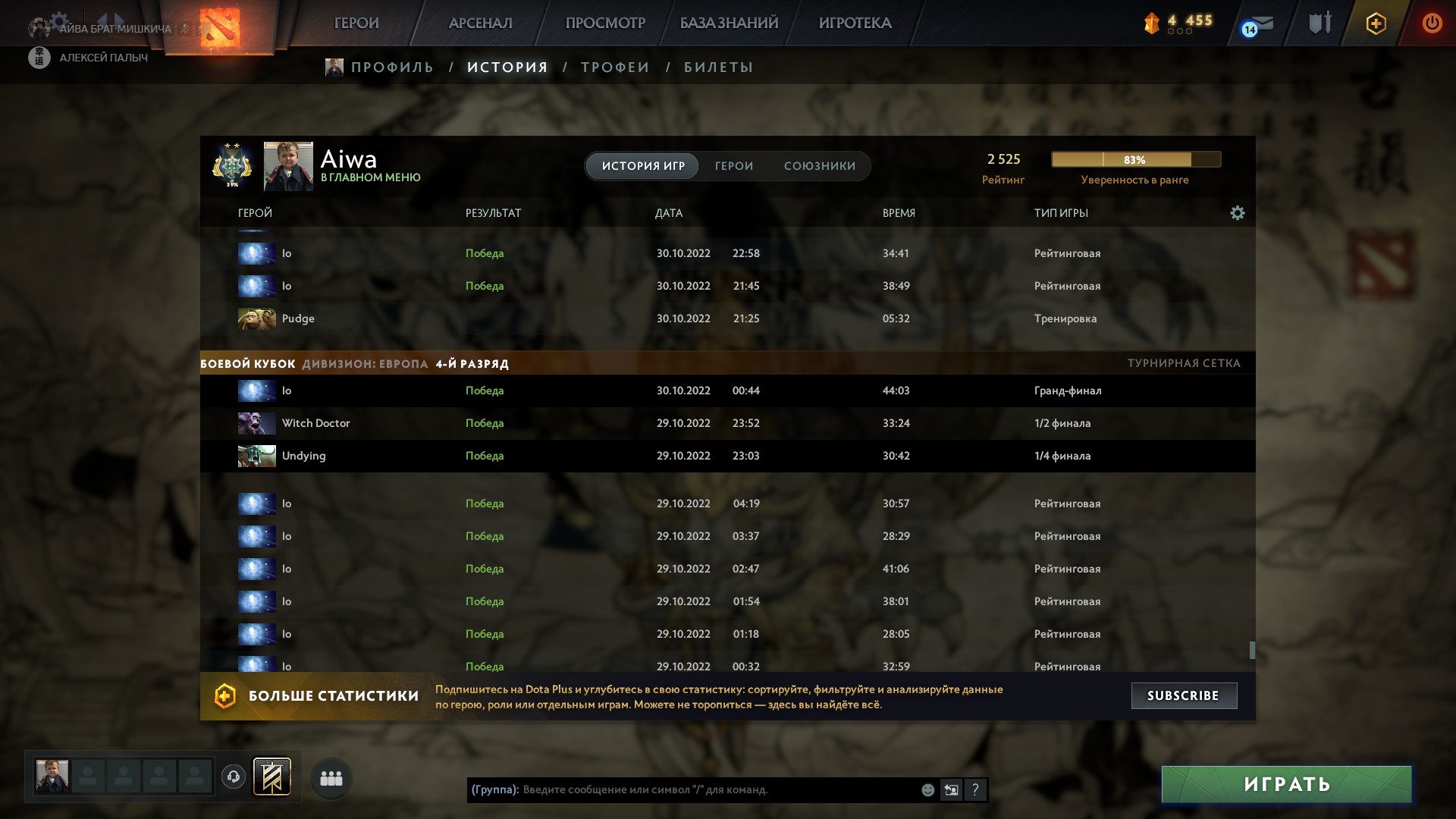This screenshot has height=819, width=1456.
Task: Open the mail inbox with 14 notifications
Action: coord(1257,25)
